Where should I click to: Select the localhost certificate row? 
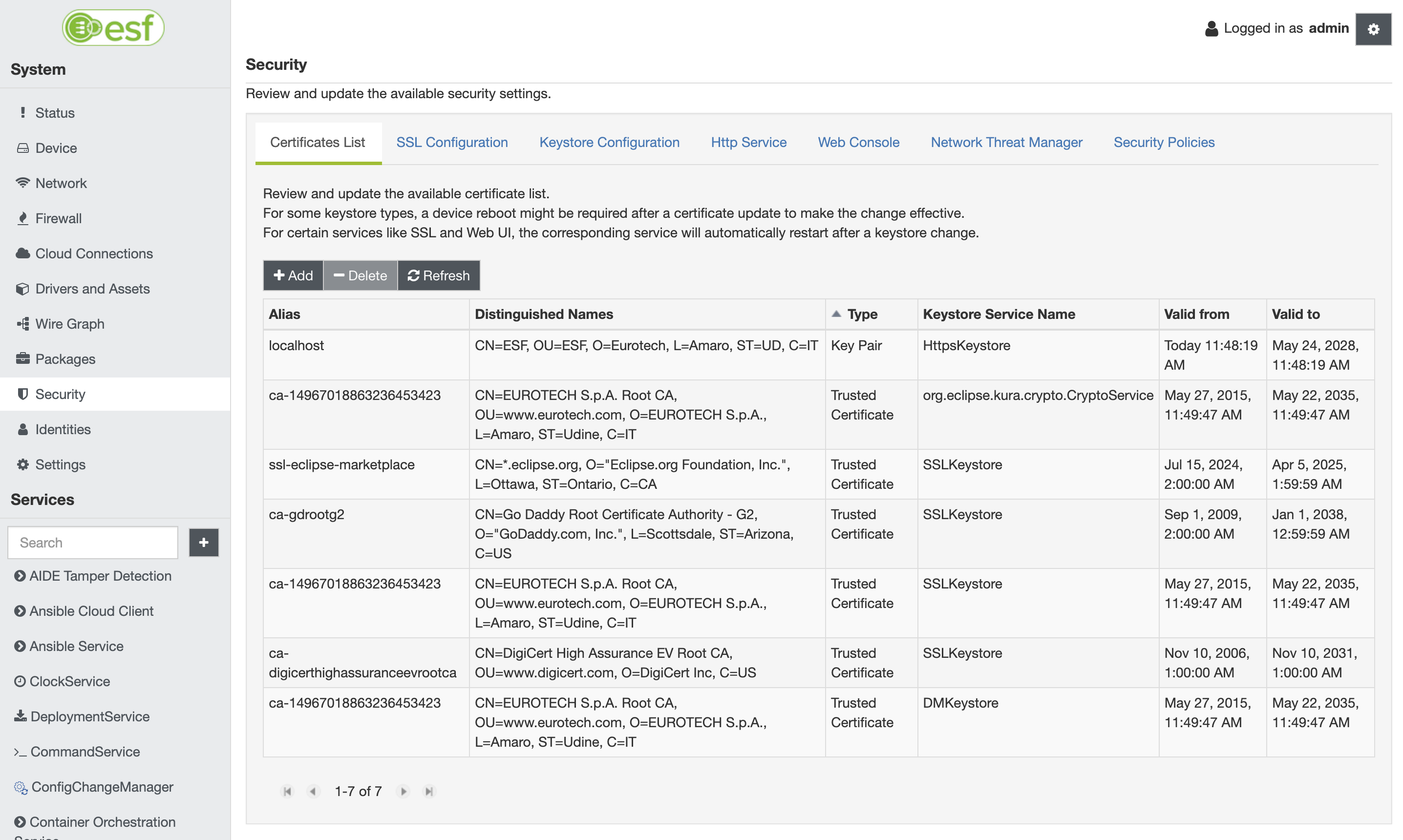819,355
